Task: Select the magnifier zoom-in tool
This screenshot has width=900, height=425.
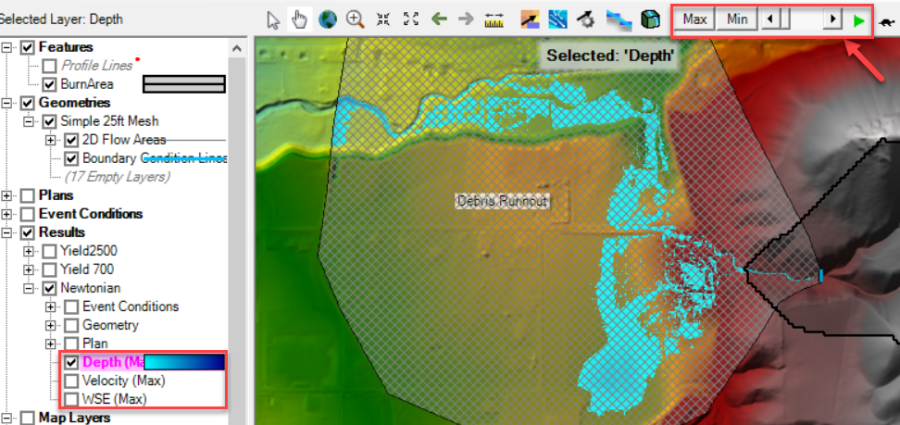Action: (x=355, y=19)
